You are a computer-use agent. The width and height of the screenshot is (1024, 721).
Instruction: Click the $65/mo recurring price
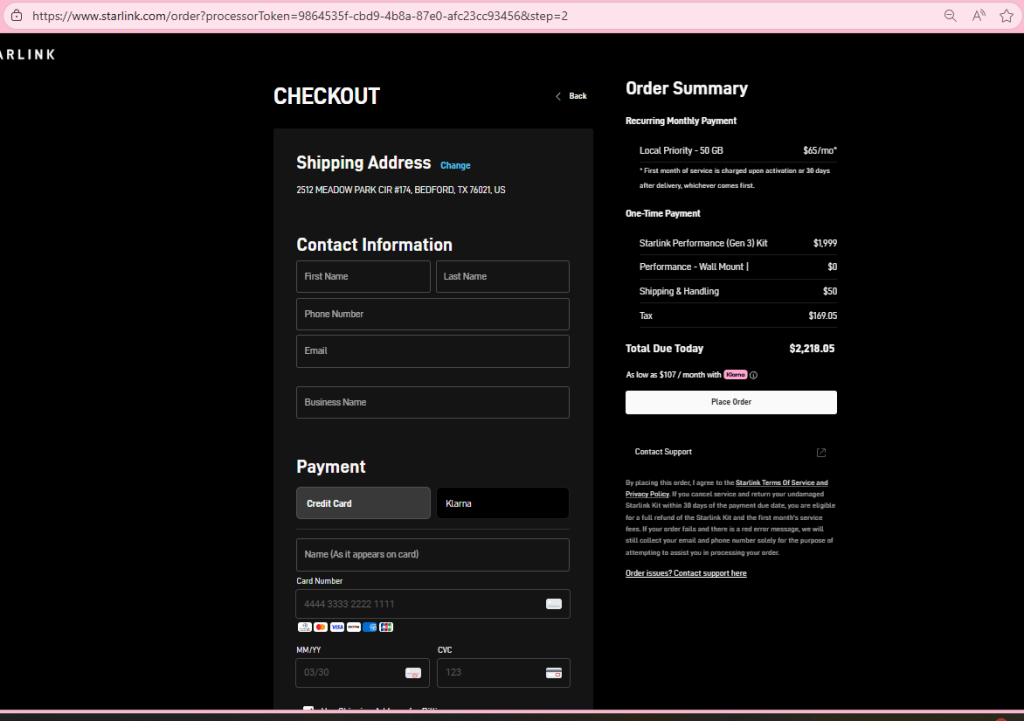point(820,150)
